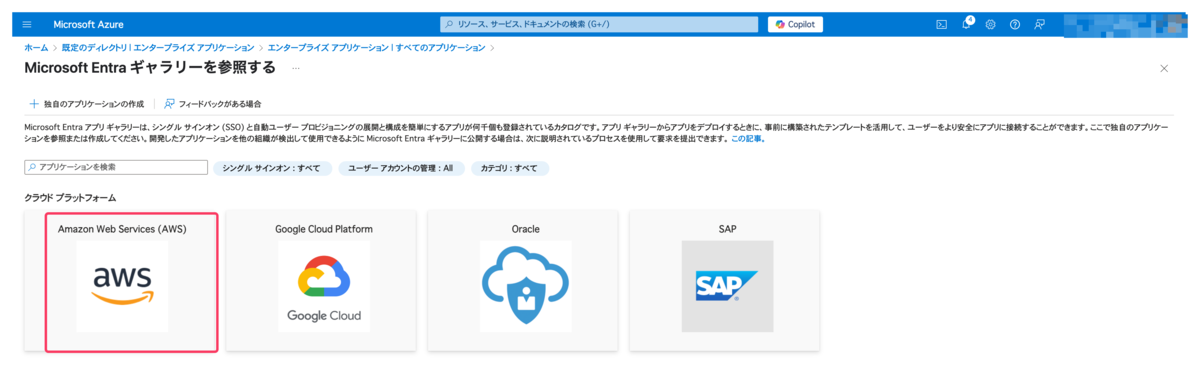
Task: Open the カテゴリ : すべて filter
Action: click(x=510, y=168)
